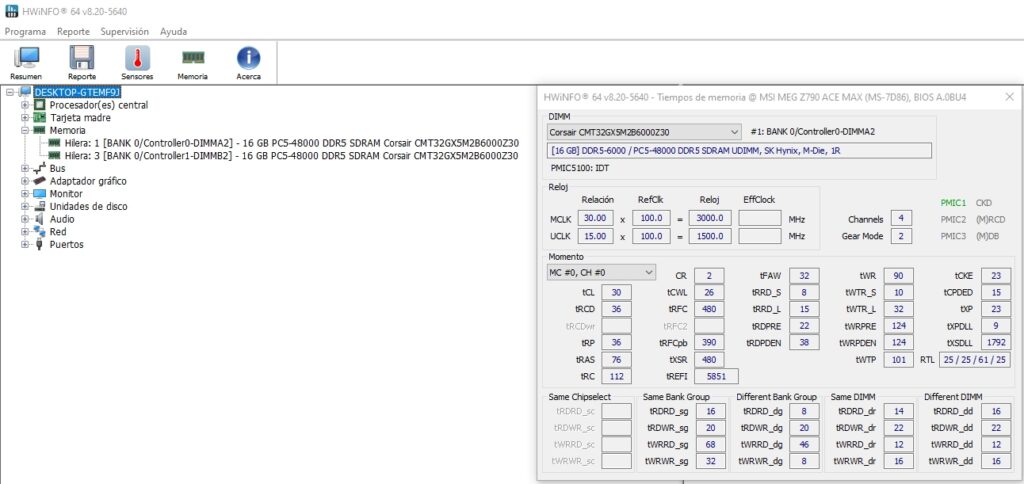The width and height of the screenshot is (1024, 484).
Task: Open the Programa menu
Action: pyautogui.click(x=25, y=31)
